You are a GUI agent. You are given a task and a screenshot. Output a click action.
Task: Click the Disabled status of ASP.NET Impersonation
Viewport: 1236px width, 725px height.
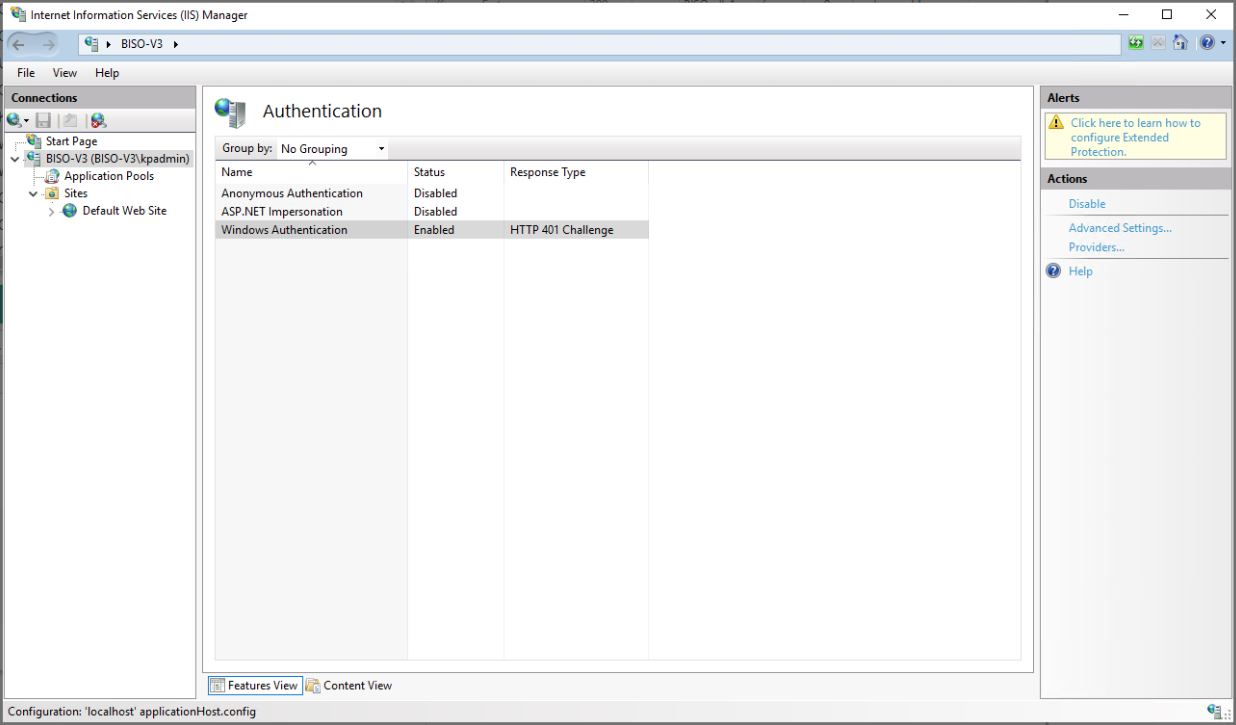[436, 211]
